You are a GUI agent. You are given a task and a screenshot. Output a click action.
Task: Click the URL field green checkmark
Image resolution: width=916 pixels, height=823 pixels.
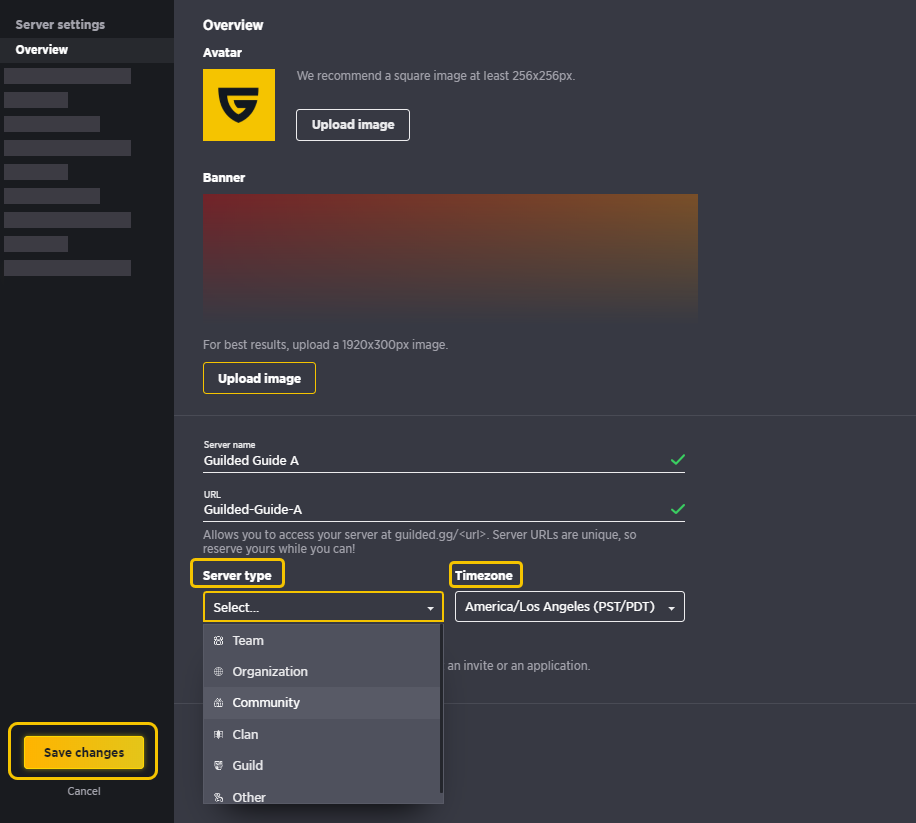tap(678, 509)
